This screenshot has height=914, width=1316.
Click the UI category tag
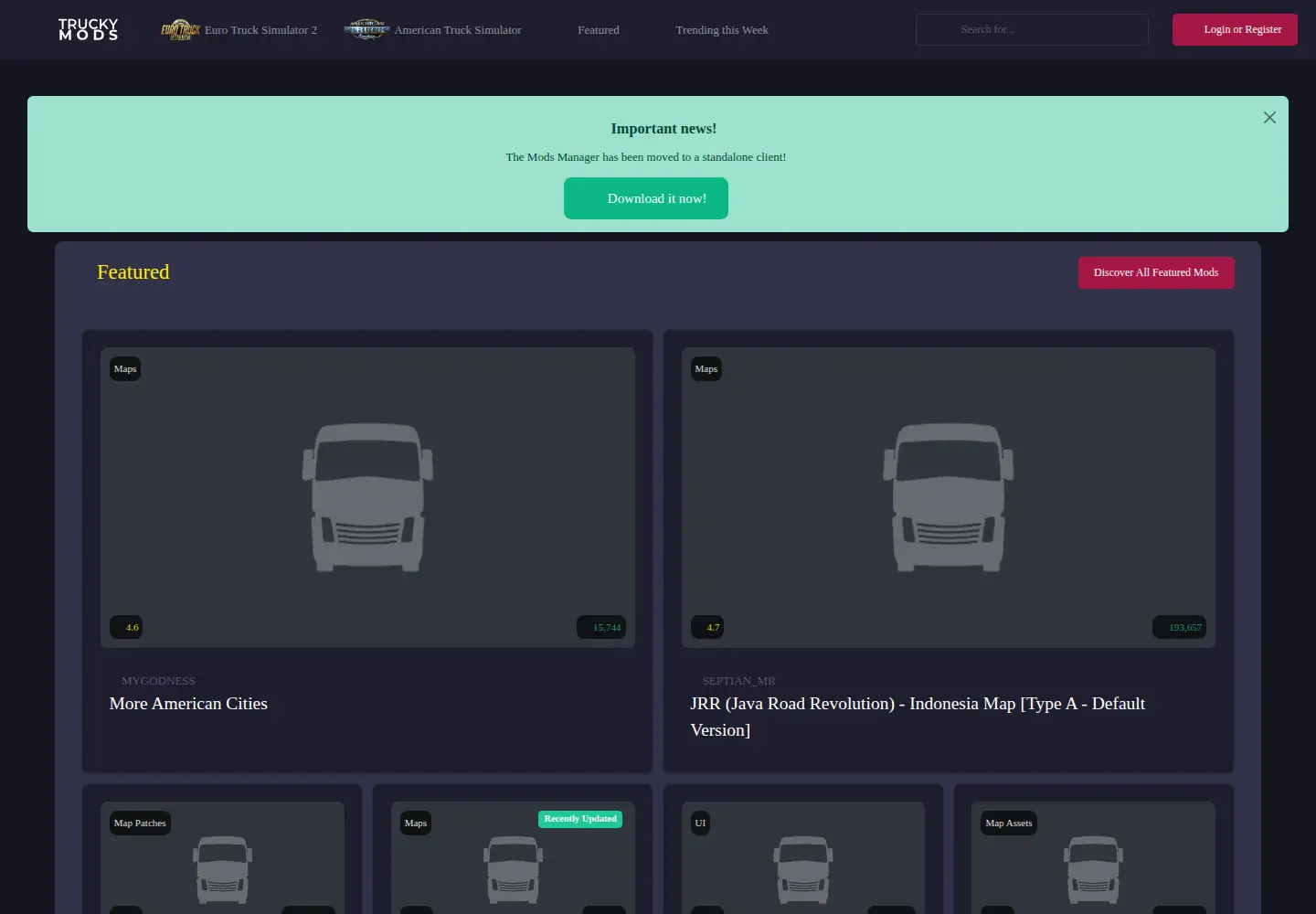click(700, 824)
